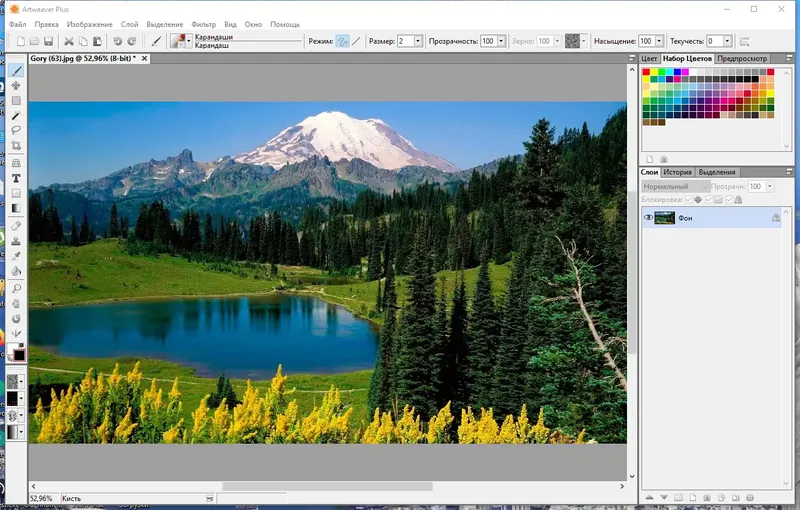The image size is (800, 510).
Task: Choose the Gradient tool in the toolbox
Action: click(x=16, y=208)
